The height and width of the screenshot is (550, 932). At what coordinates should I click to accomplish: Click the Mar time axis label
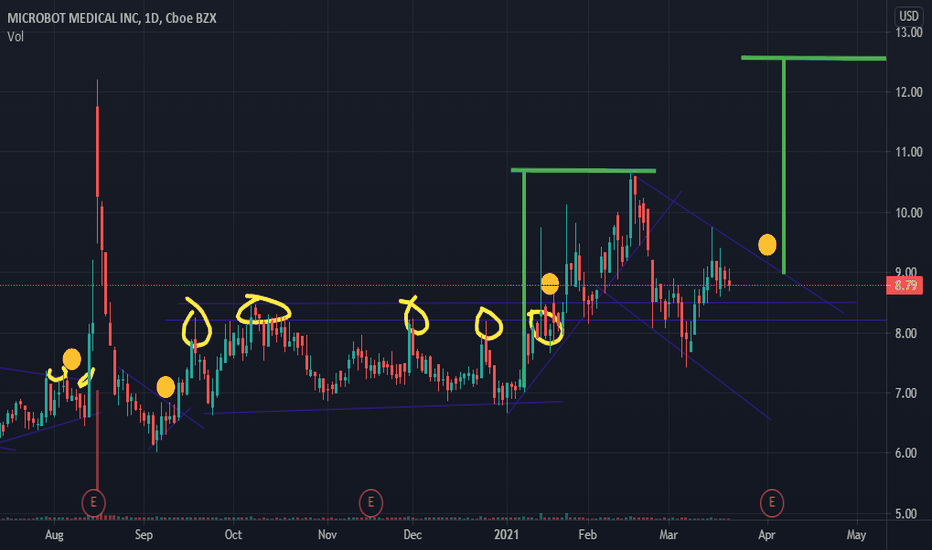tap(669, 535)
